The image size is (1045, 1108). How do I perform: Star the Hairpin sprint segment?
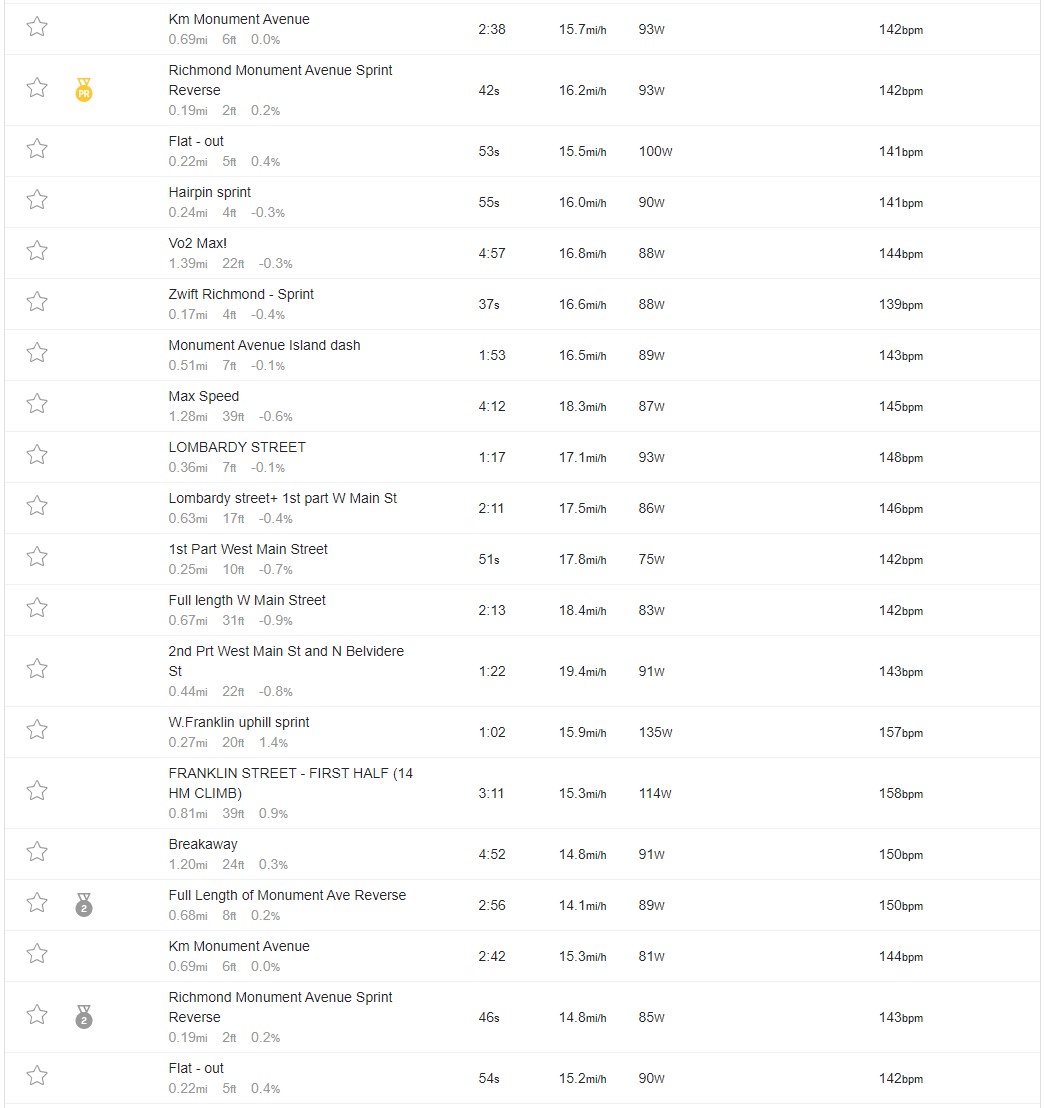tap(37, 200)
